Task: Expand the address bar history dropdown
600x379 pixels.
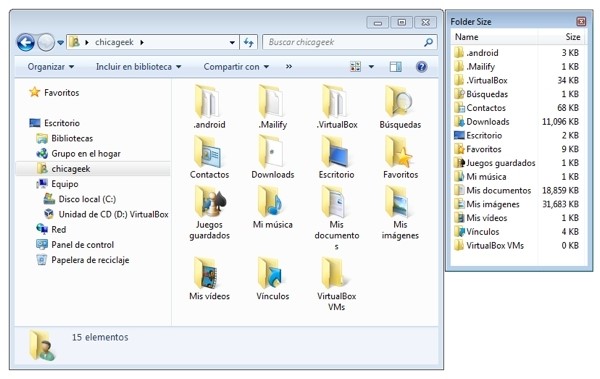Action: coord(232,42)
